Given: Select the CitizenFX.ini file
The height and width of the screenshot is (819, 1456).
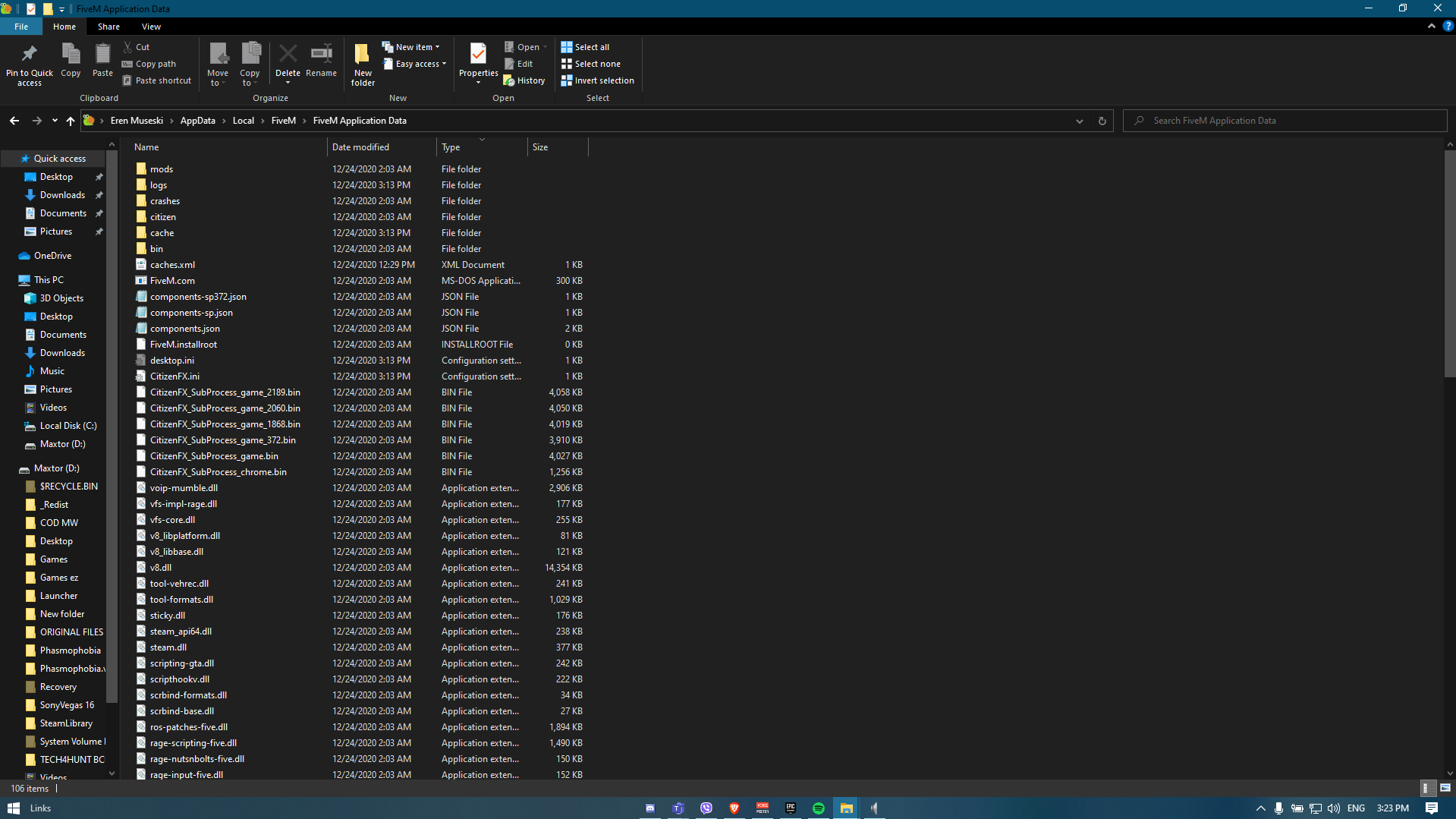Looking at the screenshot, I should click(175, 376).
